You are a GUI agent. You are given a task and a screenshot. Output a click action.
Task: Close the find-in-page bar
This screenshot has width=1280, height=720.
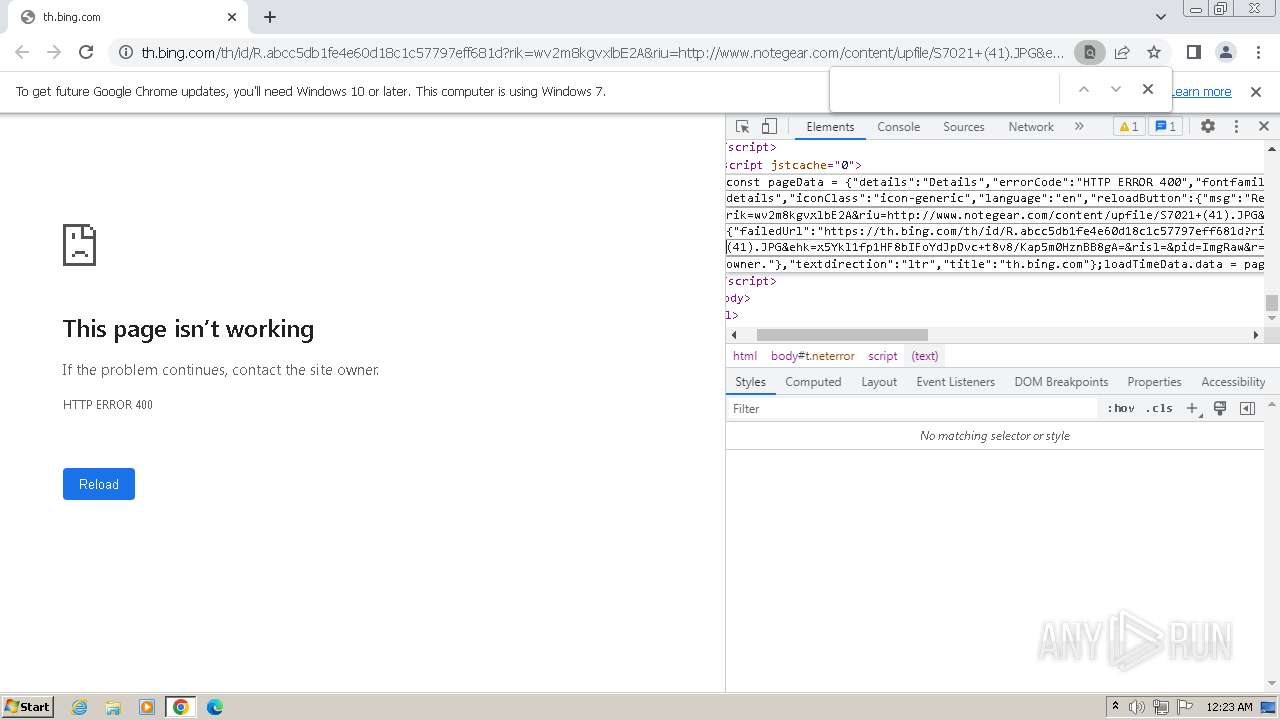pyautogui.click(x=1148, y=90)
